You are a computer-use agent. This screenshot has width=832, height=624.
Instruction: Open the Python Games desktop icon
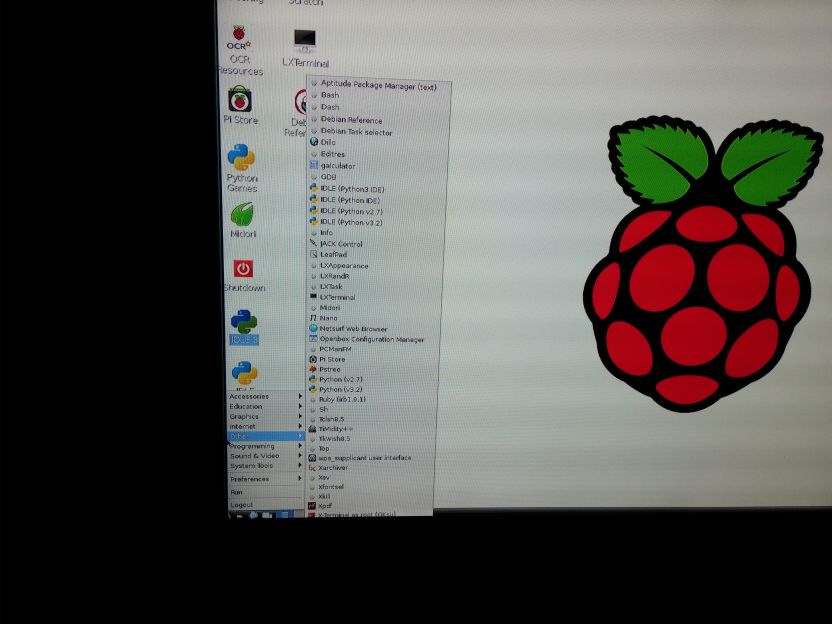pyautogui.click(x=242, y=168)
